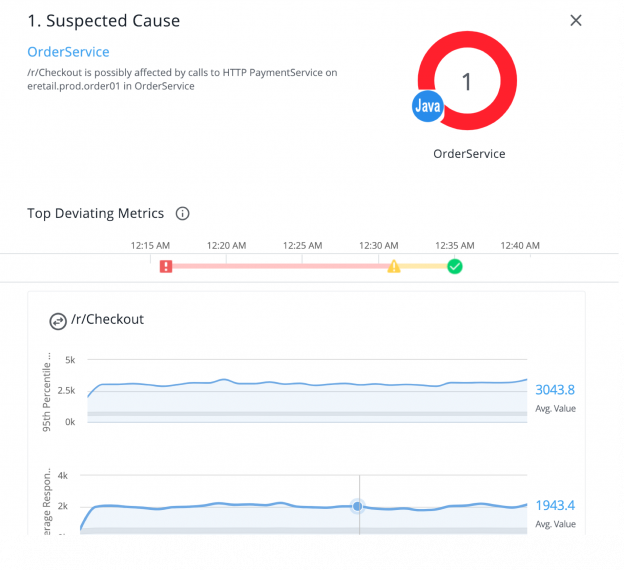Click the OrderService label under the donut
Image resolution: width=624 pixels, height=570 pixels.
[469, 154]
